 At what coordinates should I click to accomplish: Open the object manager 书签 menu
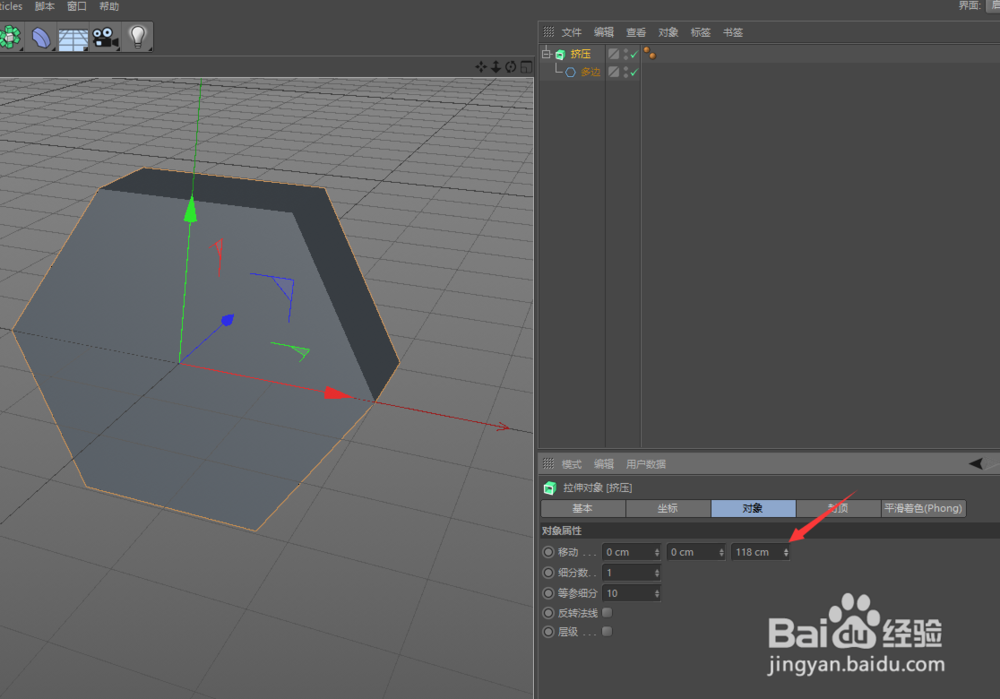(x=733, y=33)
